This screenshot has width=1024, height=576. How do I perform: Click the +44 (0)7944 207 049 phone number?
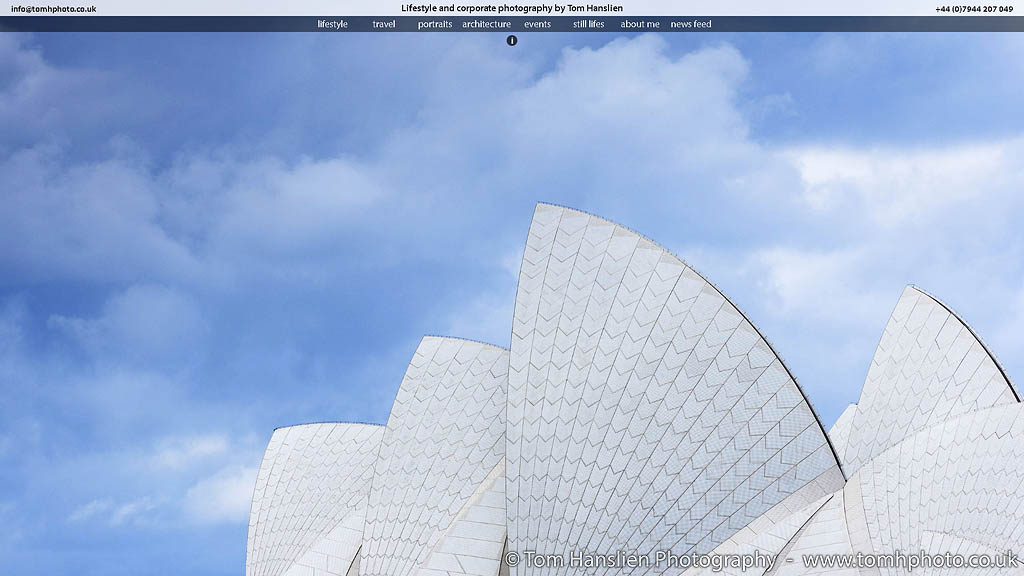click(x=974, y=9)
